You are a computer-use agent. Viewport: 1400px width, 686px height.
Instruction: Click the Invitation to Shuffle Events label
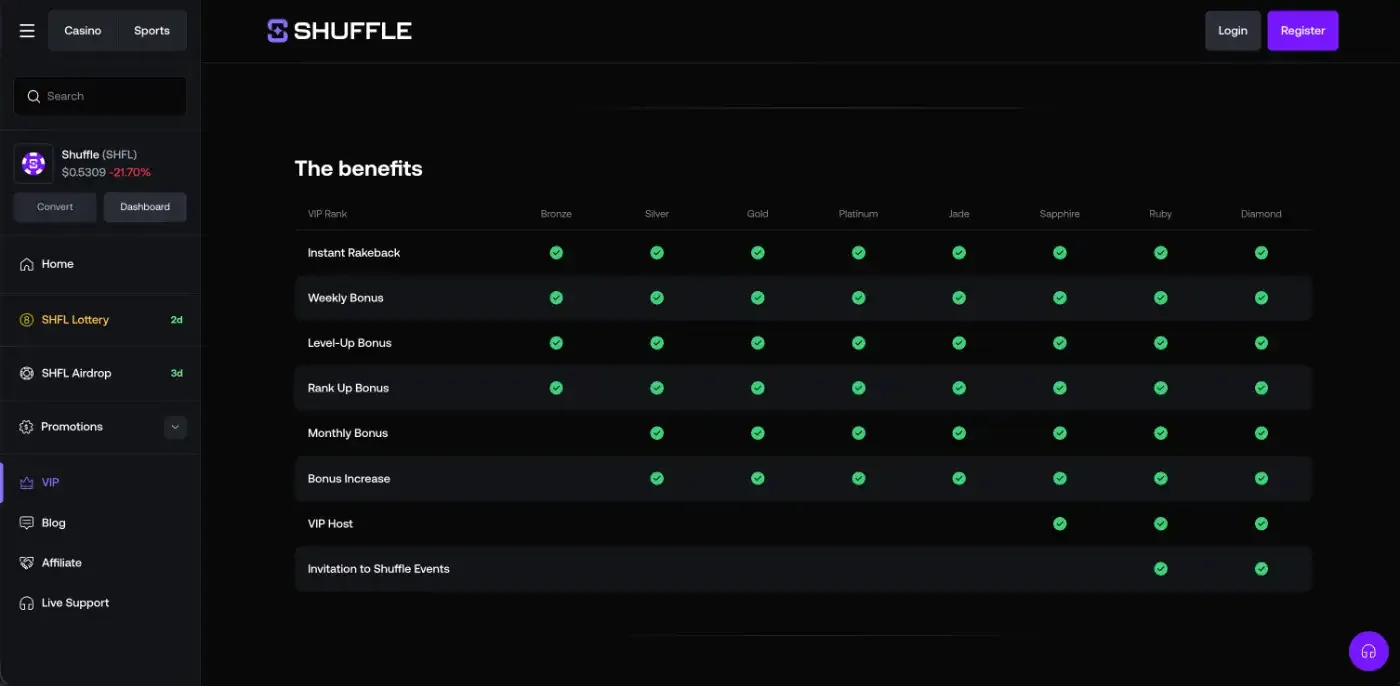point(379,569)
